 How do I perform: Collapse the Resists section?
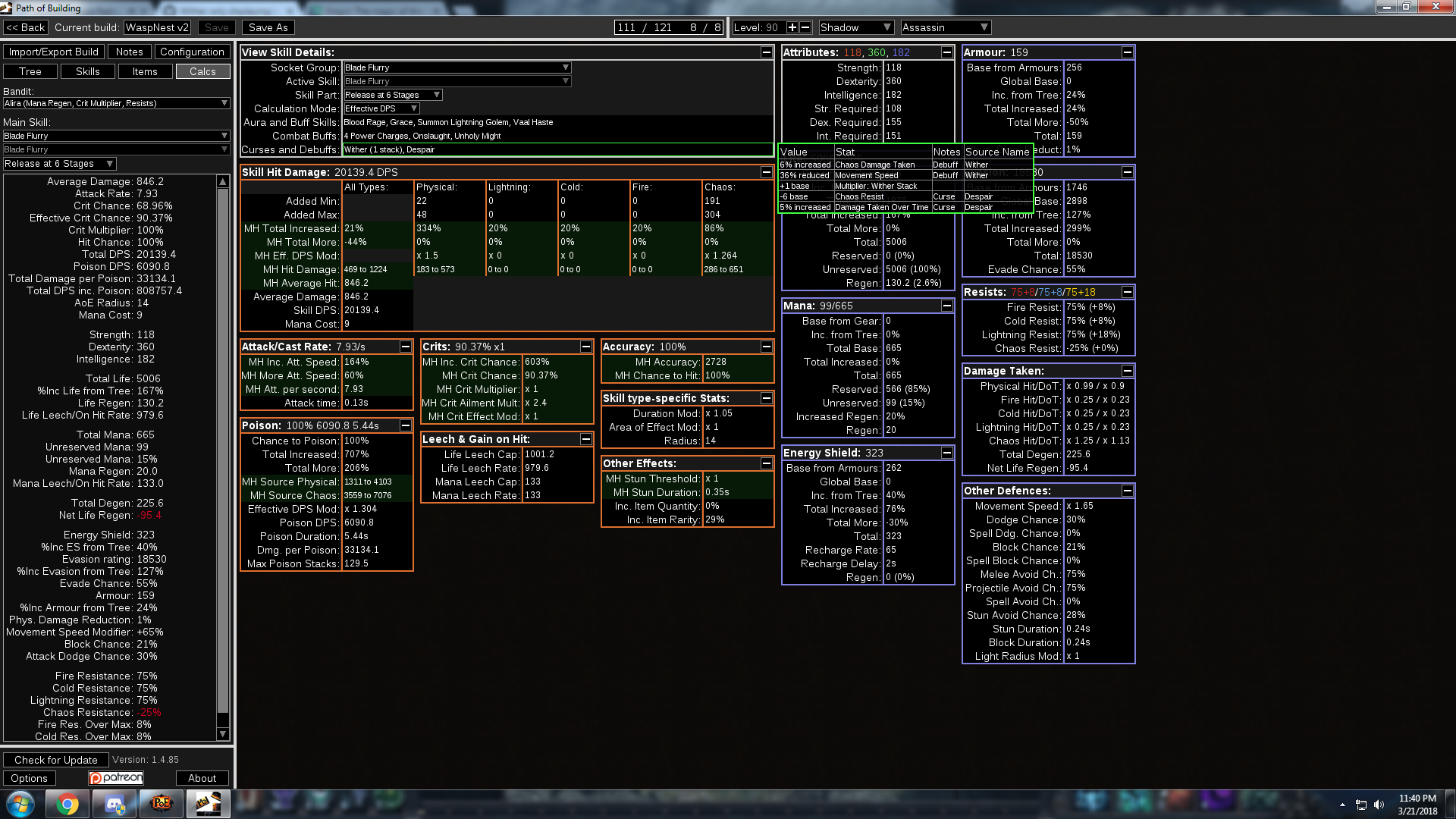coord(1127,292)
